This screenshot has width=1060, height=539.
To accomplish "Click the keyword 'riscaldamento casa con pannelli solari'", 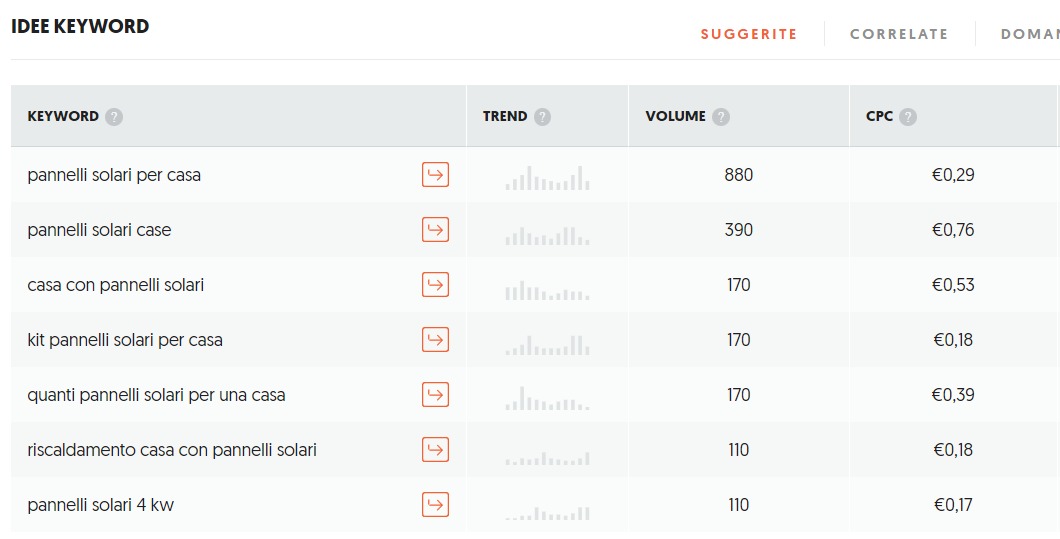I will click(172, 450).
